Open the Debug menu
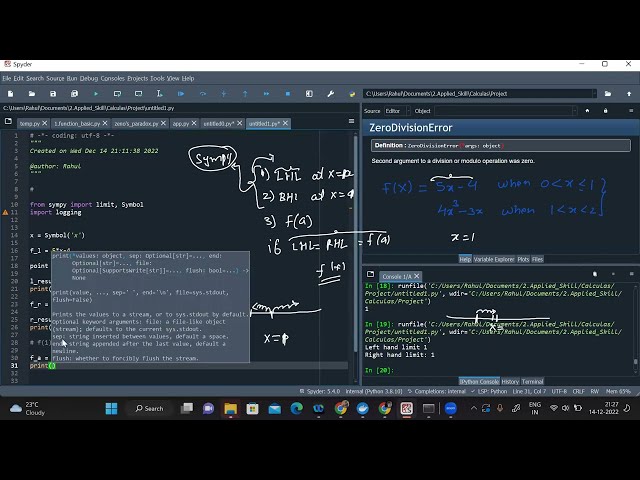 [x=89, y=78]
